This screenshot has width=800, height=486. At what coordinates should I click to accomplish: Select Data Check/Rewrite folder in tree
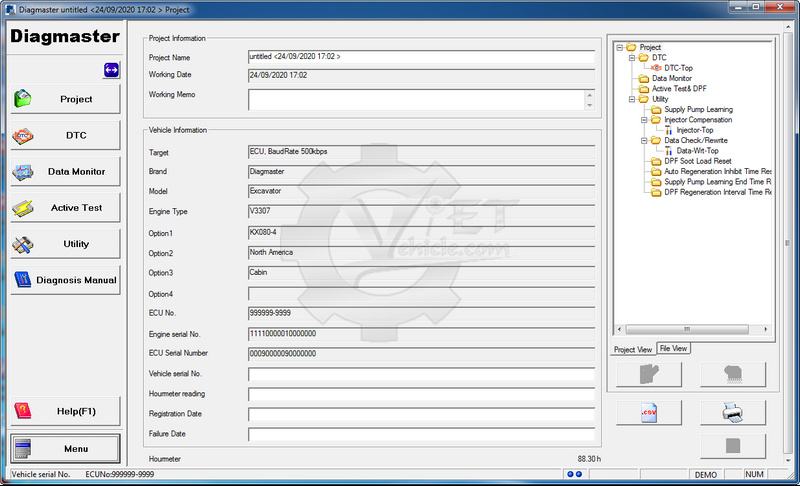click(x=695, y=140)
